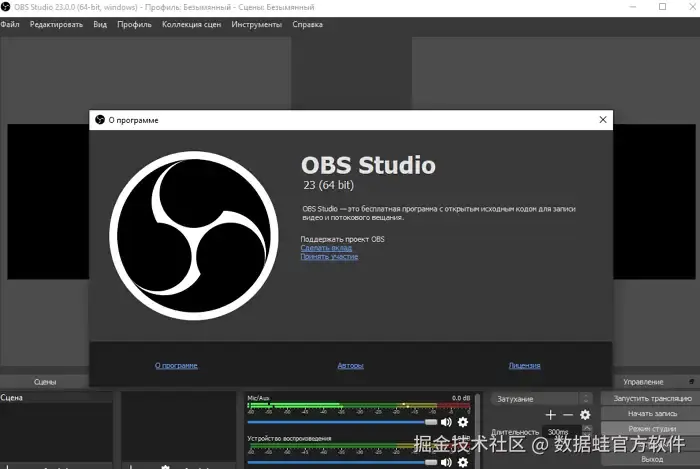Add a transition with the plus icon
This screenshot has width=700, height=469.
(550, 415)
